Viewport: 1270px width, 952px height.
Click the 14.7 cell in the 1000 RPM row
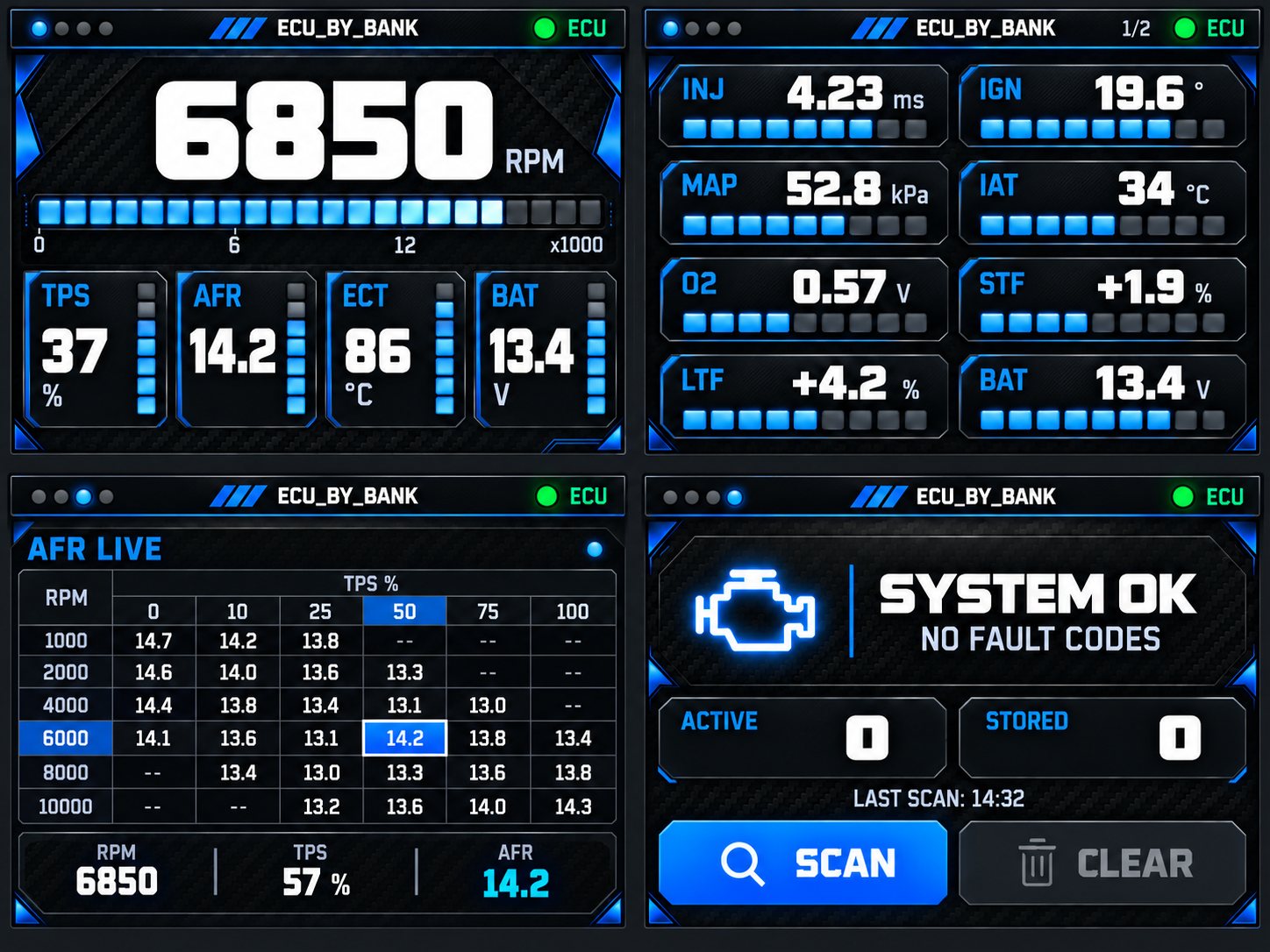coord(153,641)
